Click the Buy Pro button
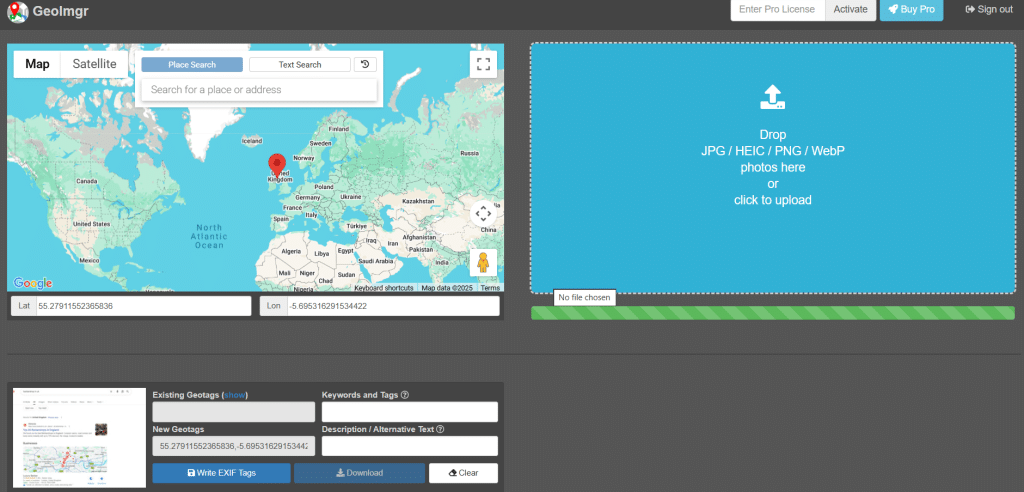 click(x=911, y=10)
